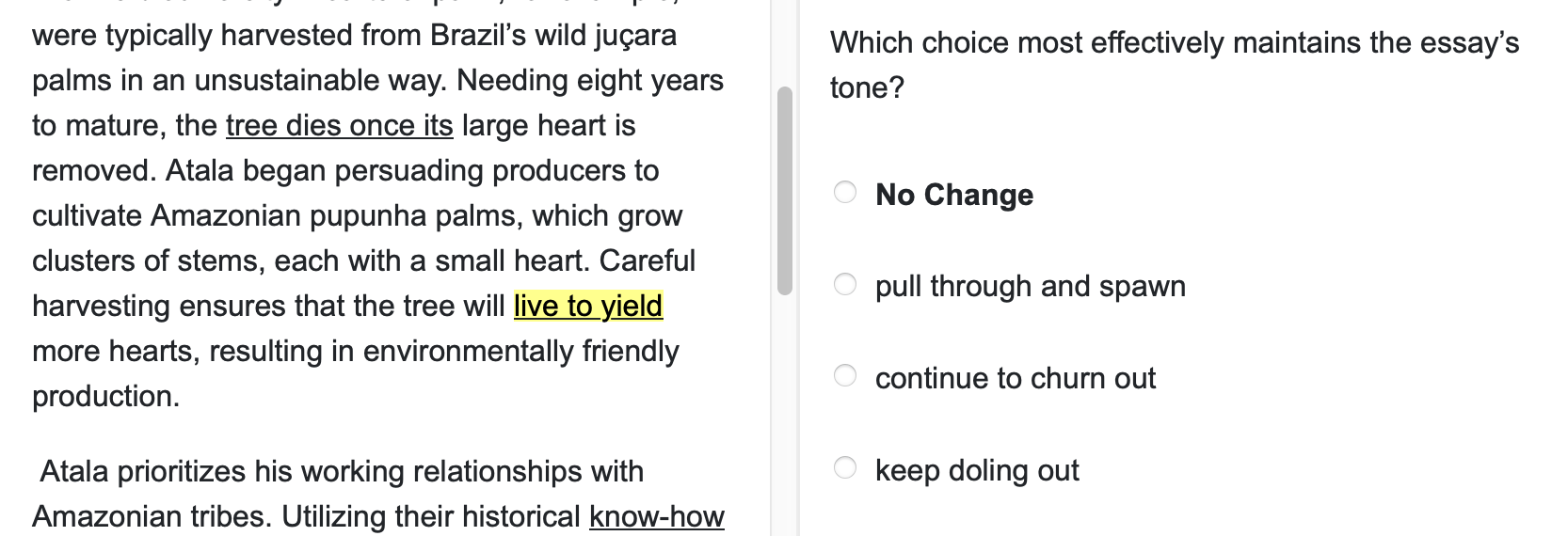
Task: Click the highlighted 'live to yield' phrase
Action: pyautogui.click(x=588, y=306)
